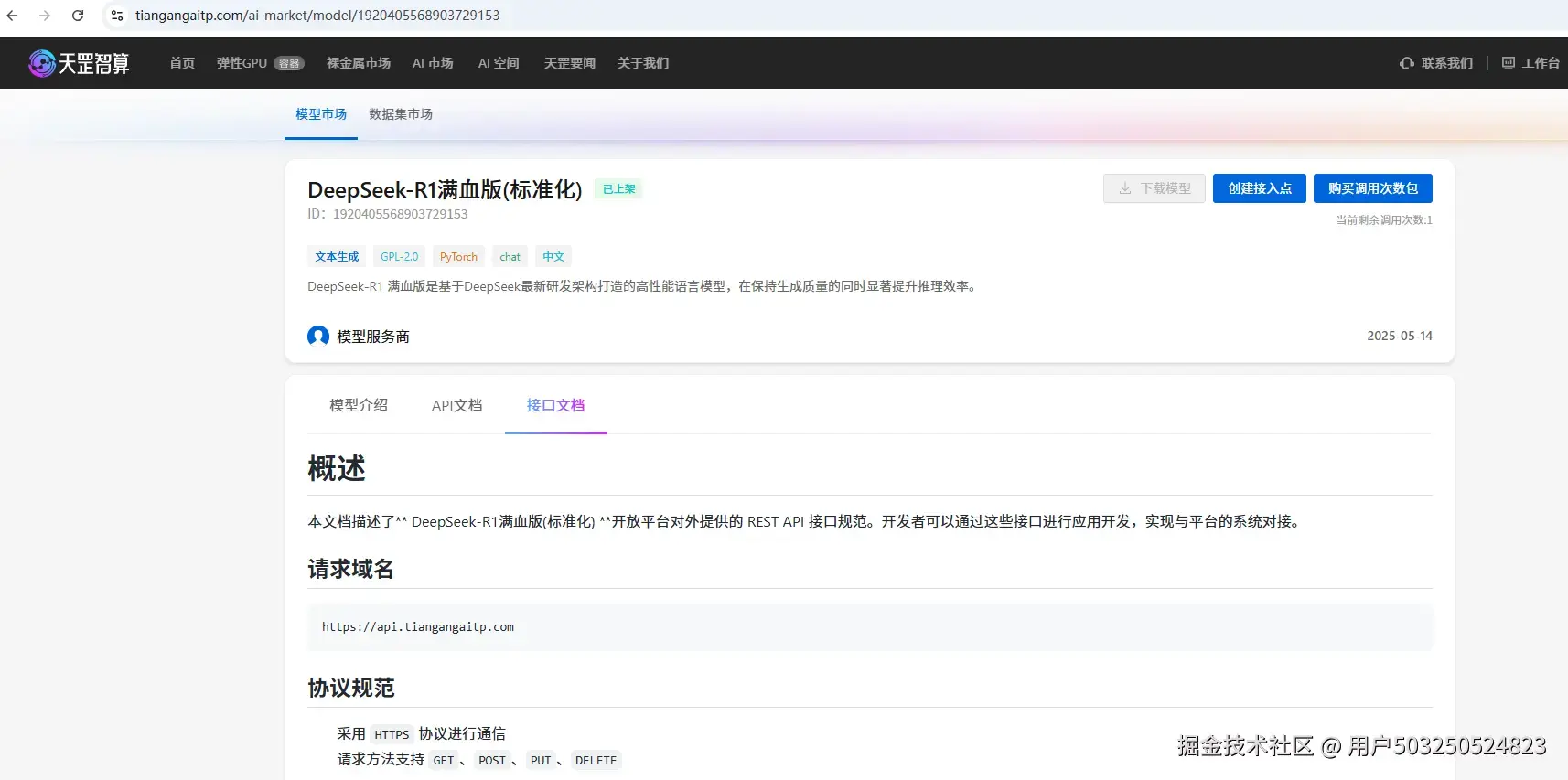Click the 创建接入点 button
The image size is (1568, 780).
tap(1260, 188)
